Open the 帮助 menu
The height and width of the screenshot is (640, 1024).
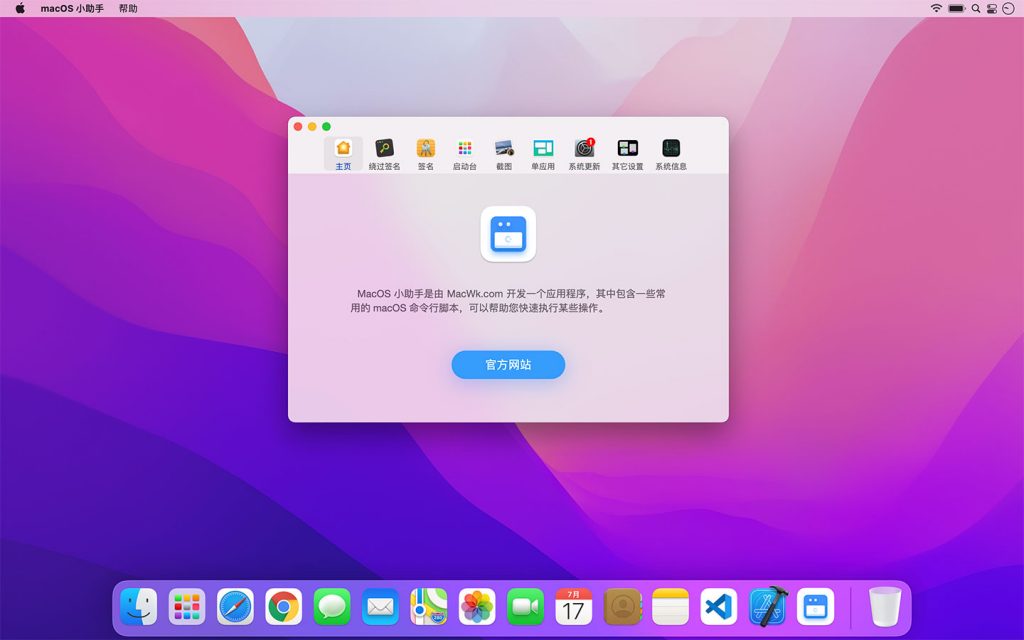pos(128,8)
